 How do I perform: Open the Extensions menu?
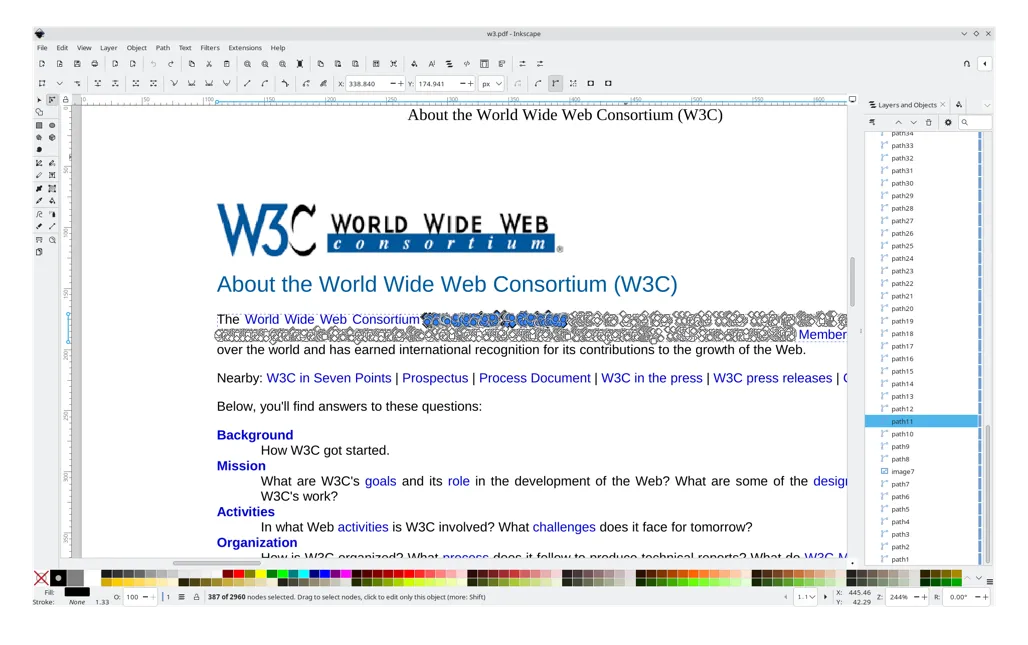coord(244,48)
